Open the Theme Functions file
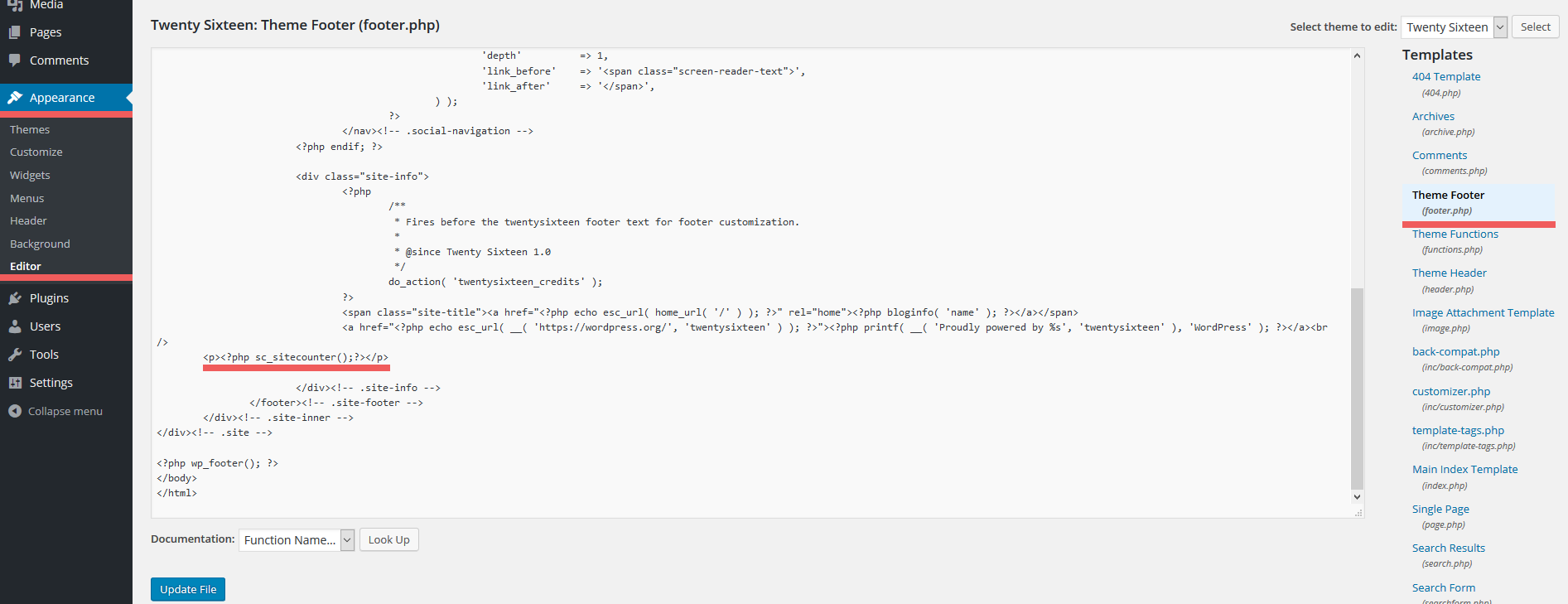 tap(1455, 234)
